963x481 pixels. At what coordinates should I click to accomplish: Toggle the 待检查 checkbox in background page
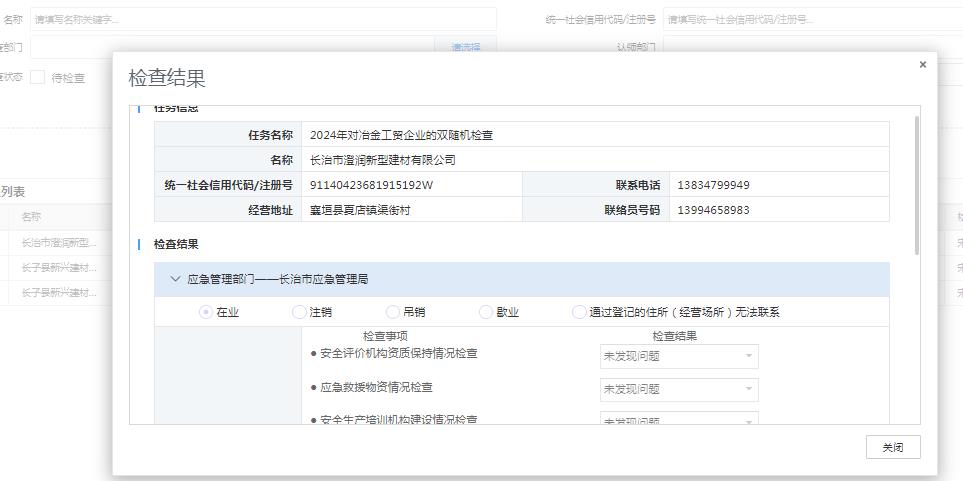point(37,77)
